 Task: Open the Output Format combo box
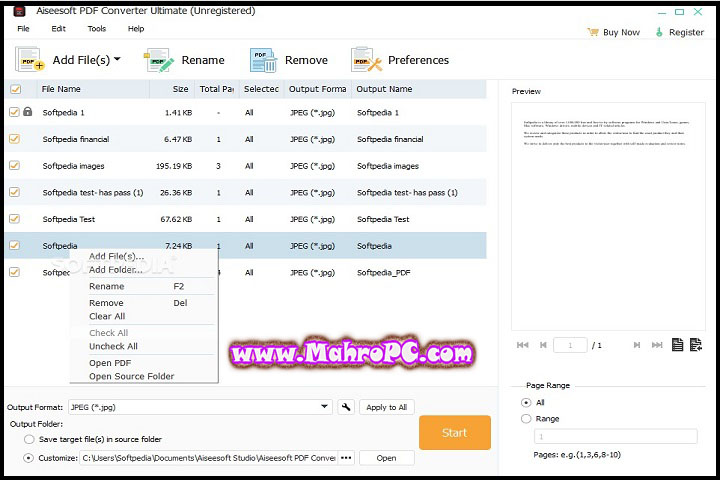pos(200,407)
